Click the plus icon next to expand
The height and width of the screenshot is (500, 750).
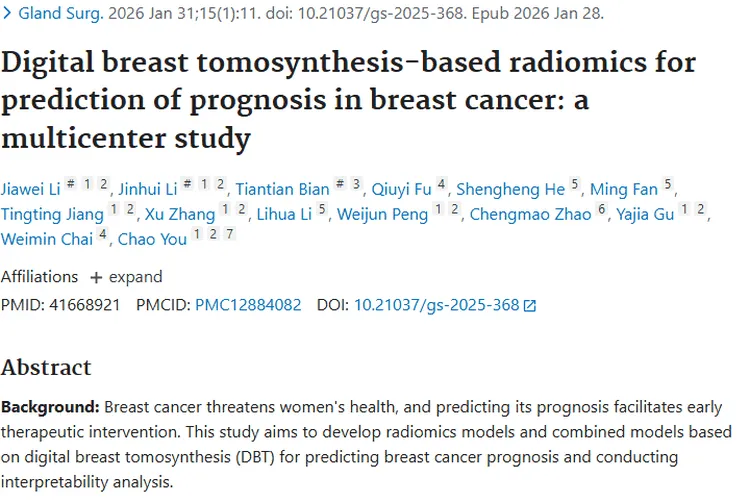click(x=96, y=277)
